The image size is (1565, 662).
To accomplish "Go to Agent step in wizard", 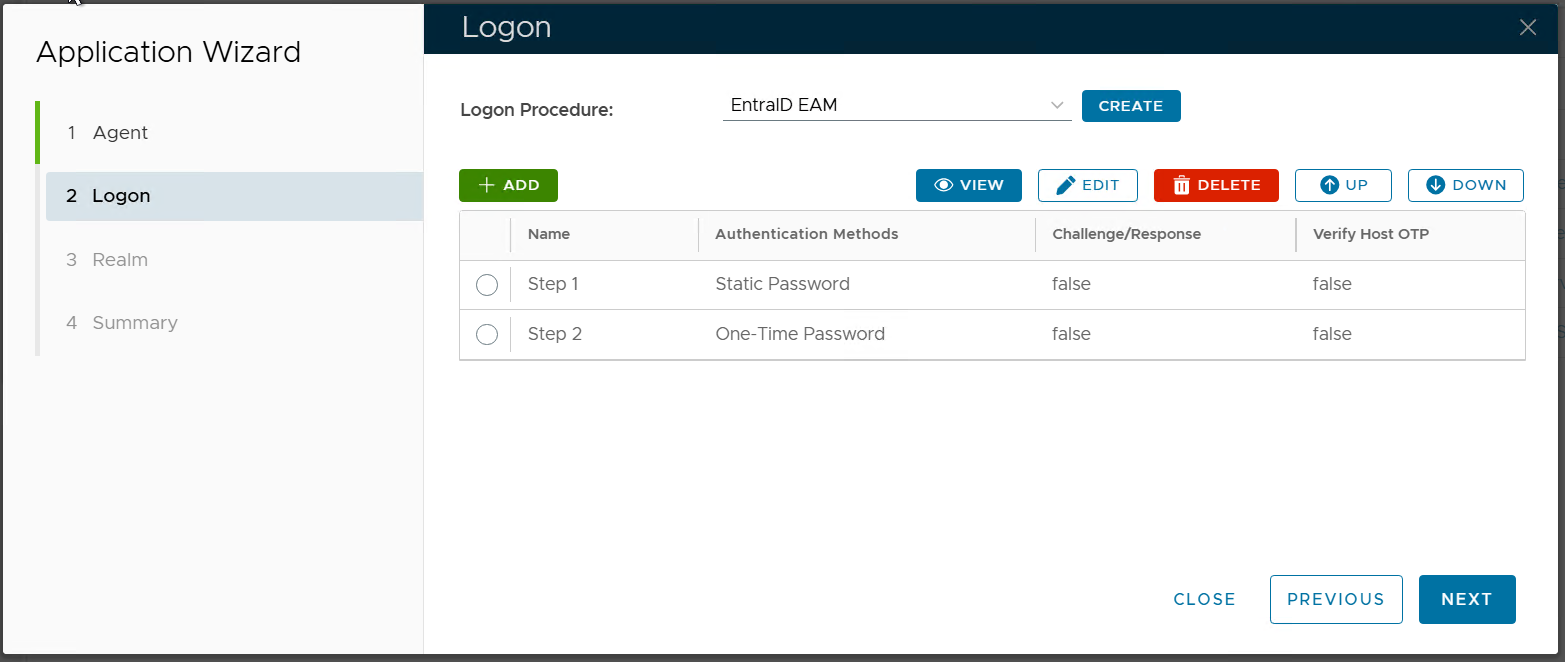I will (x=120, y=133).
